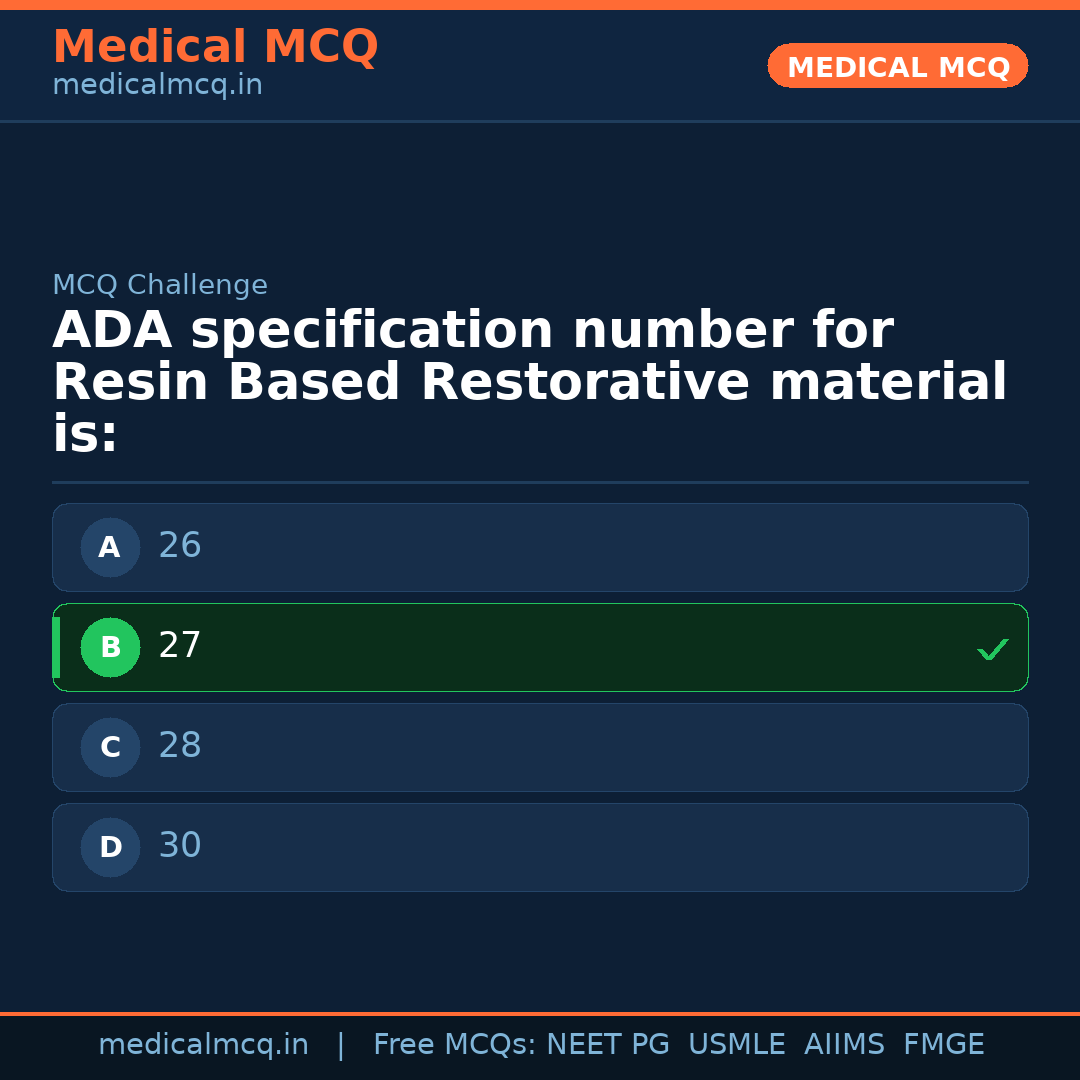Image resolution: width=1080 pixels, height=1080 pixels.
Task: Click the ADA specification question heading
Action: (x=530, y=383)
